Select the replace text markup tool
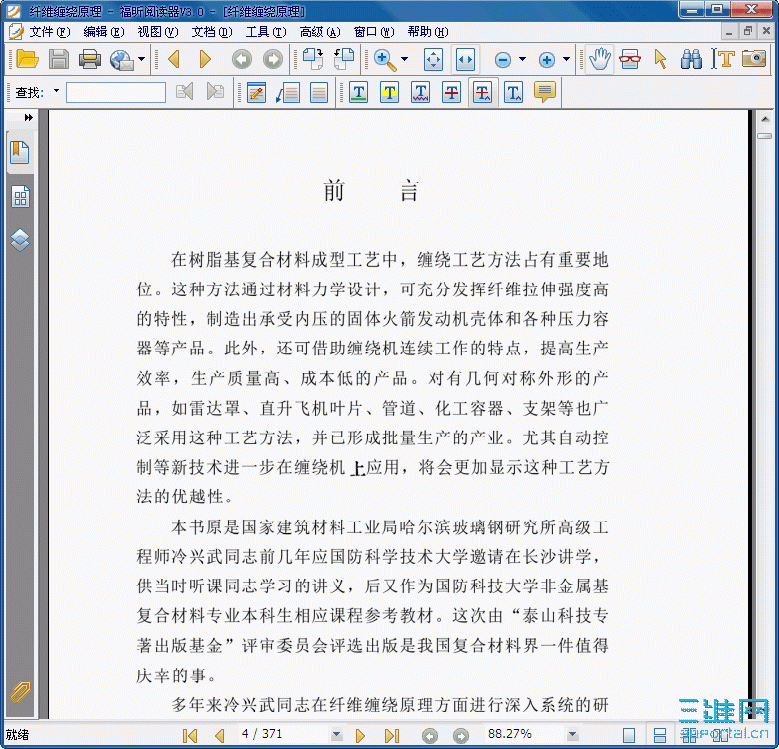This screenshot has width=779, height=749. click(x=482, y=92)
